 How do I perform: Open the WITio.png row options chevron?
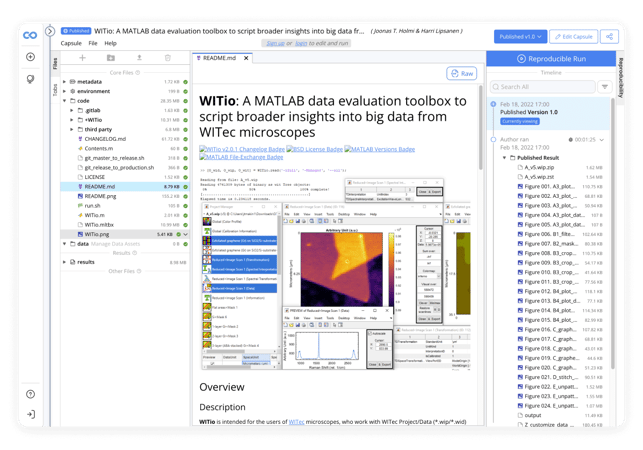pos(186,234)
